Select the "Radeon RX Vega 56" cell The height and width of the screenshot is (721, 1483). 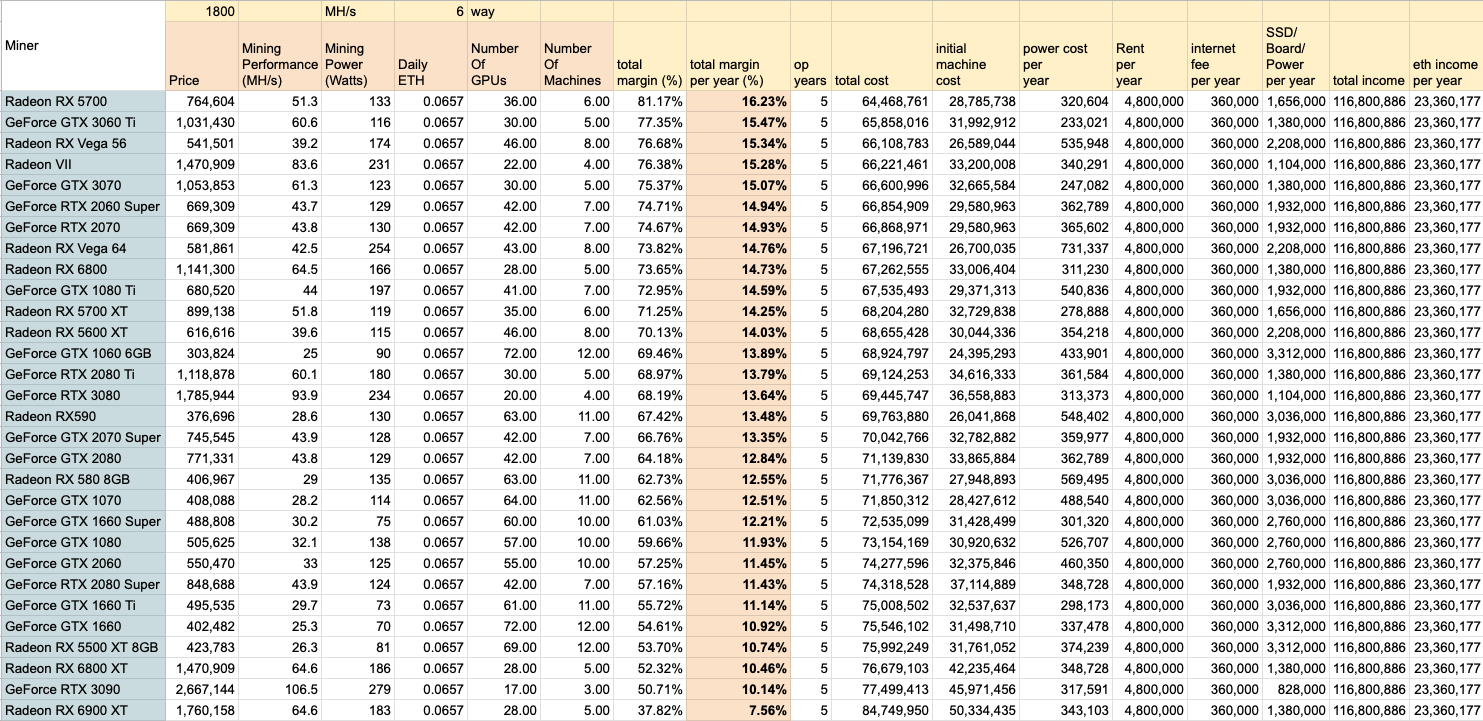click(x=82, y=143)
